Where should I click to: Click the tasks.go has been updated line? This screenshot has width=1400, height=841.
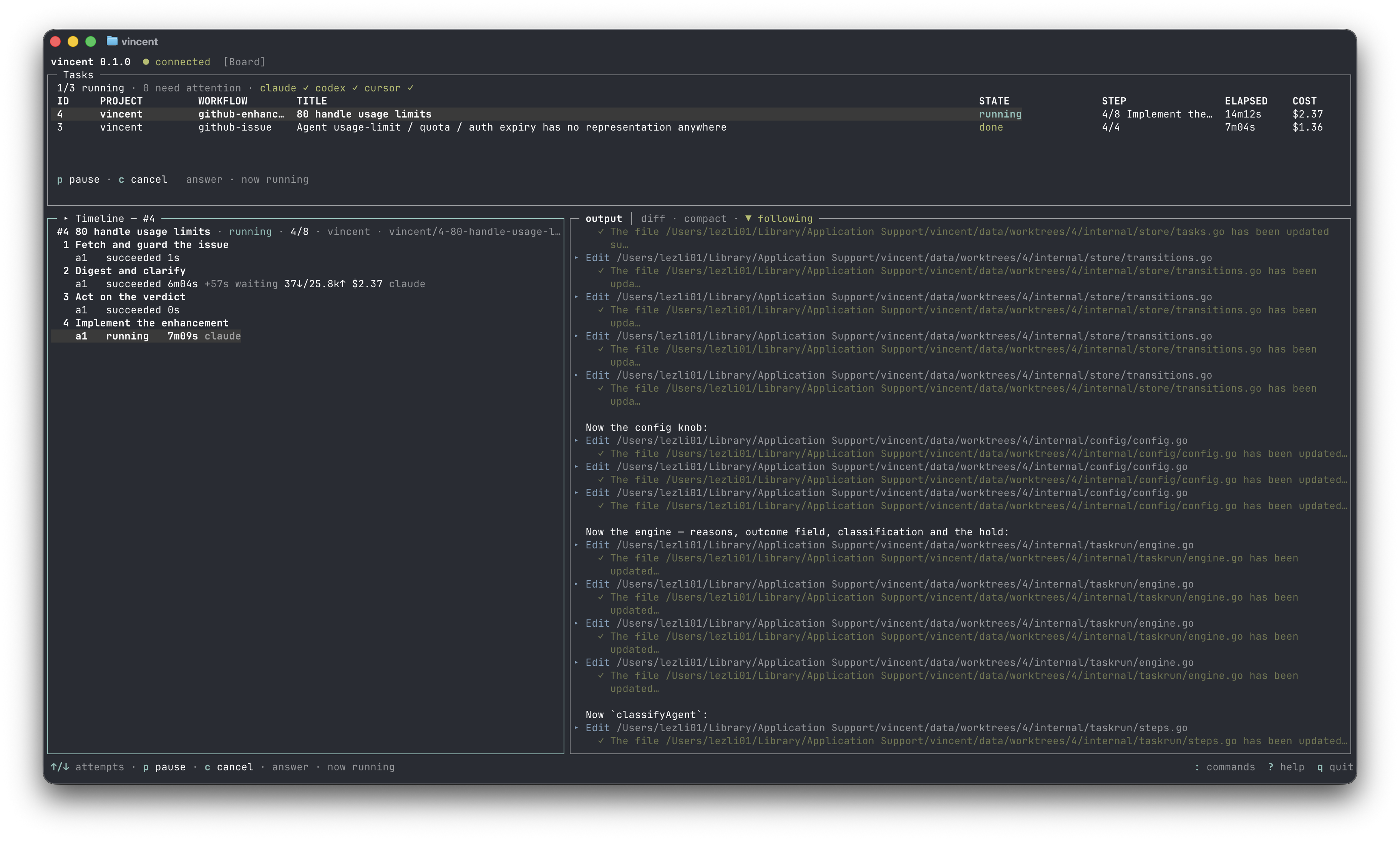964,237
